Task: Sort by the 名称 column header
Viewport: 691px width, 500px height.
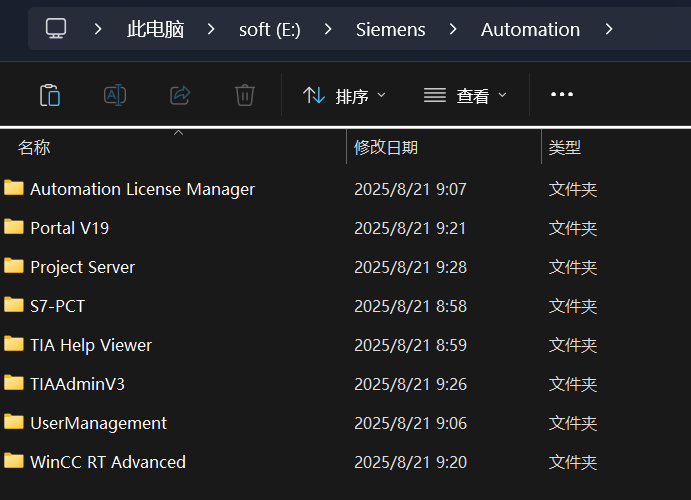Action: point(34,148)
